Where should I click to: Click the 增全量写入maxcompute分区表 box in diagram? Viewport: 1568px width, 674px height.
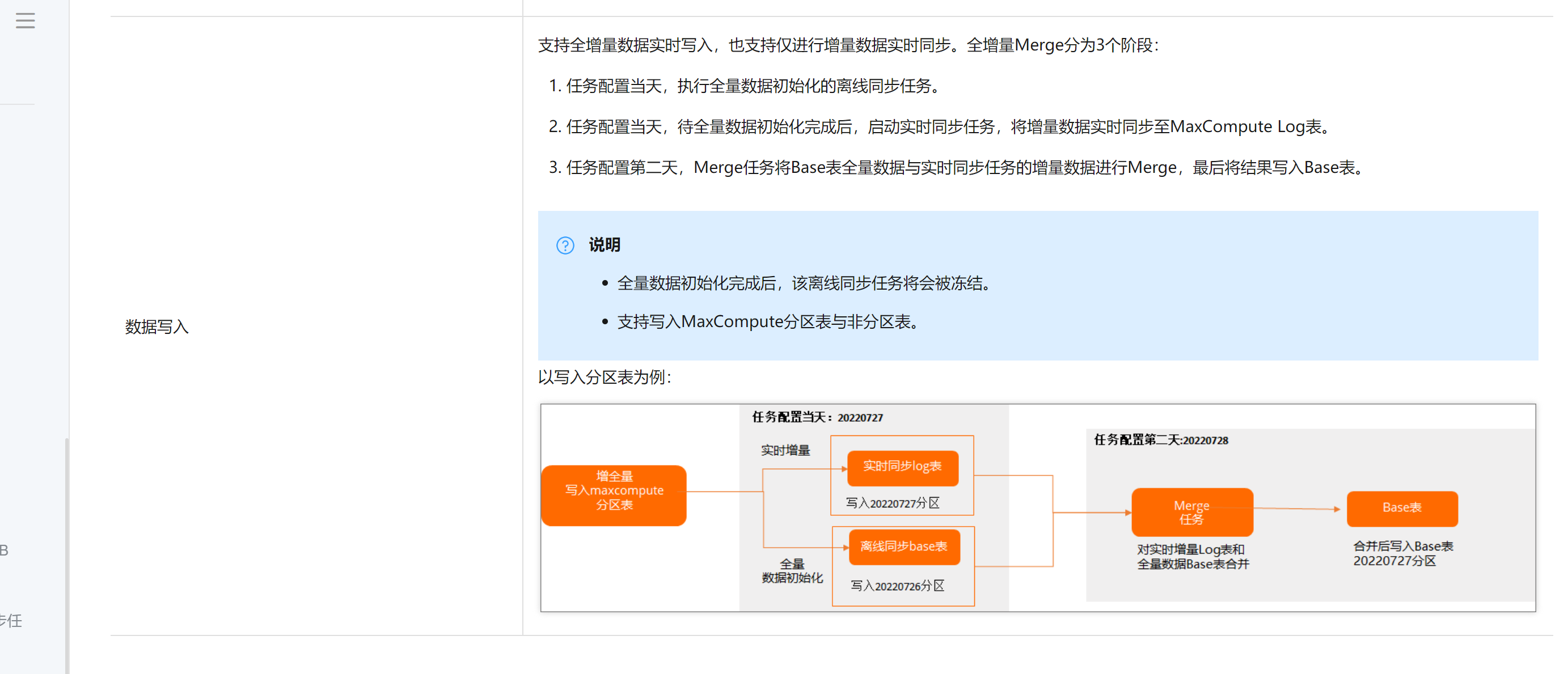pos(614,495)
